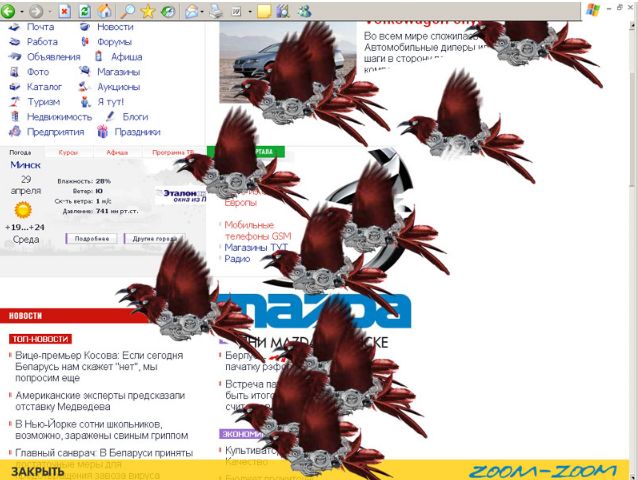Click the Volkswagen car photo thumbnail
Image resolution: width=638 pixels, height=480 pixels.
coord(286,62)
